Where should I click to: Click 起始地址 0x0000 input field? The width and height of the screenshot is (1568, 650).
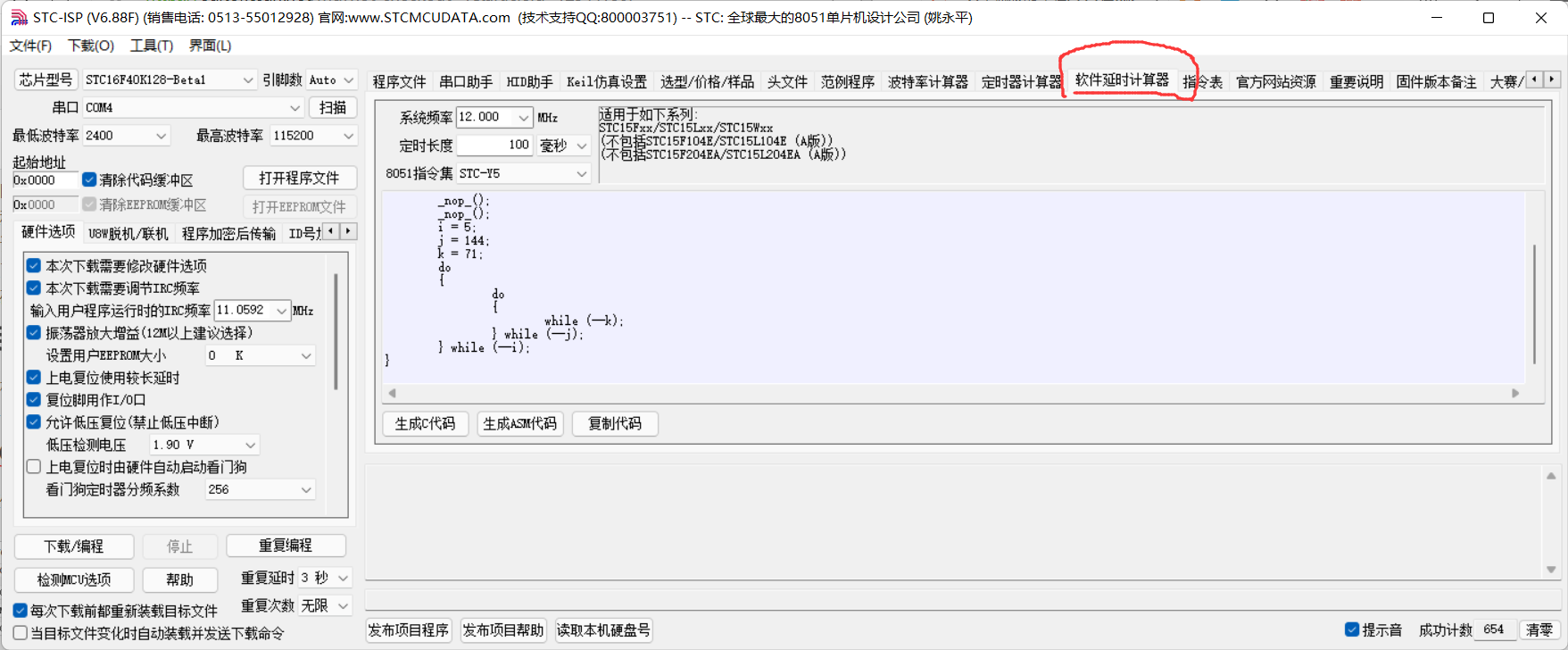(x=46, y=180)
